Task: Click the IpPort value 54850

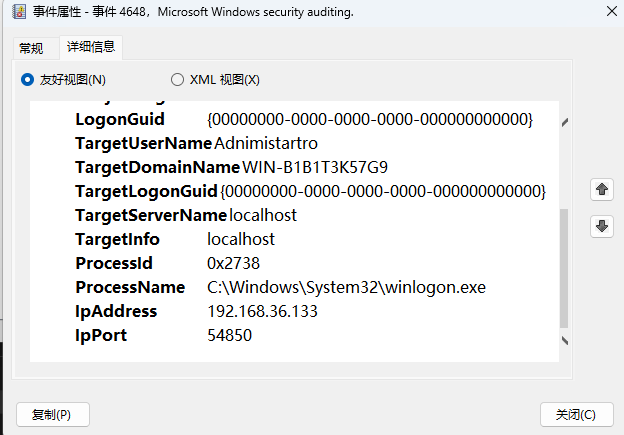Action: [x=229, y=335]
